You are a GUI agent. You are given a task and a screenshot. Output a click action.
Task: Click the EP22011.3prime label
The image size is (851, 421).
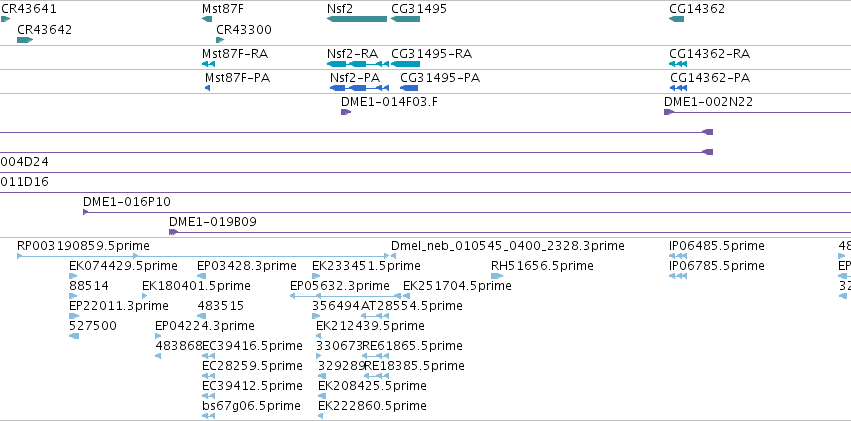(x=119, y=306)
